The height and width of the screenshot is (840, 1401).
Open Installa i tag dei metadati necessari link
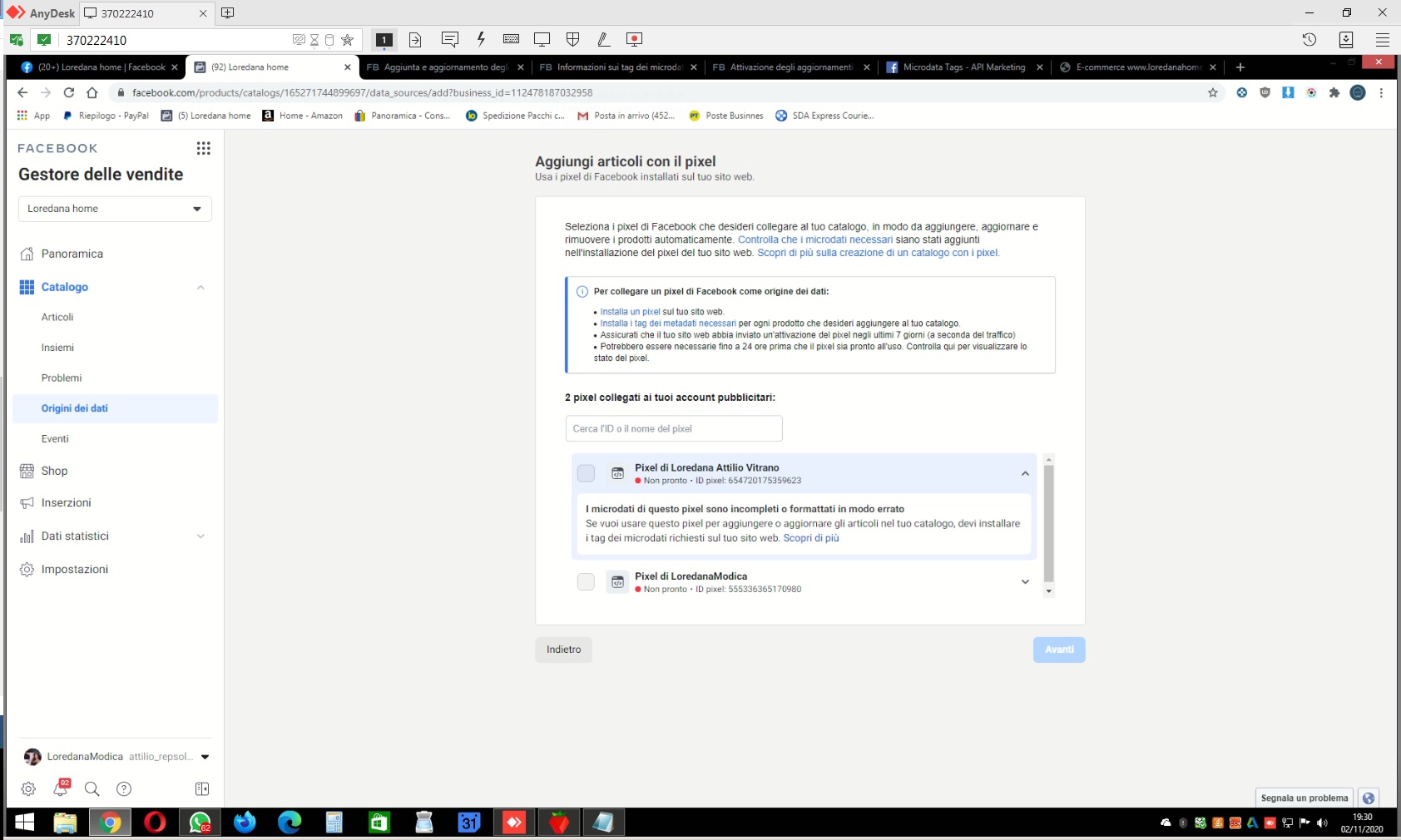click(668, 324)
